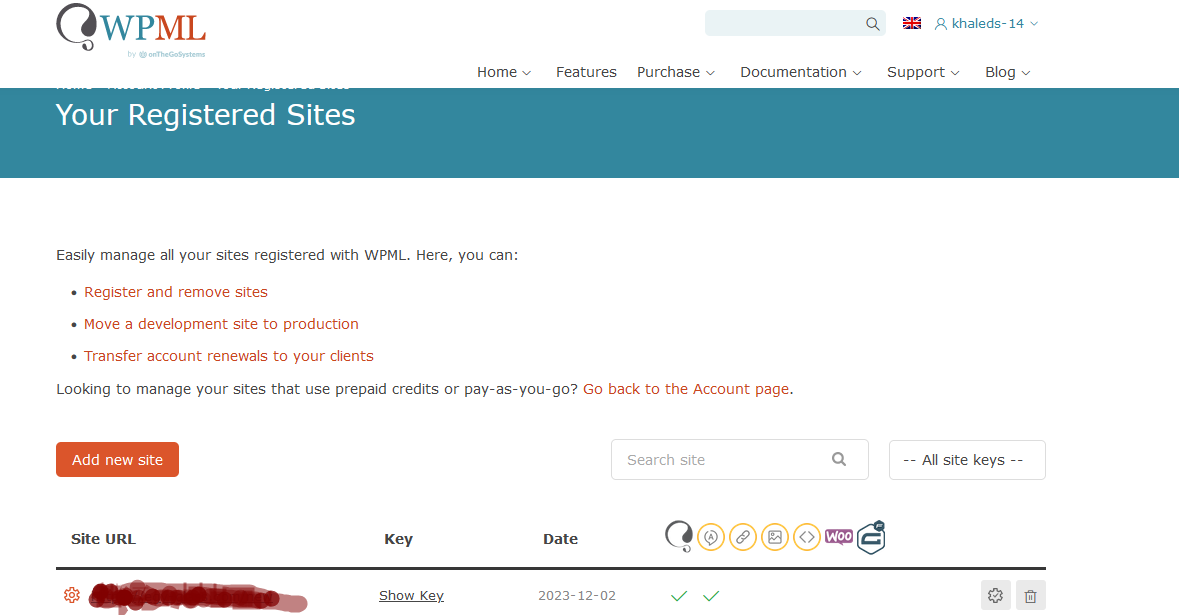Open the khaleds-14 account dropdown

(987, 24)
